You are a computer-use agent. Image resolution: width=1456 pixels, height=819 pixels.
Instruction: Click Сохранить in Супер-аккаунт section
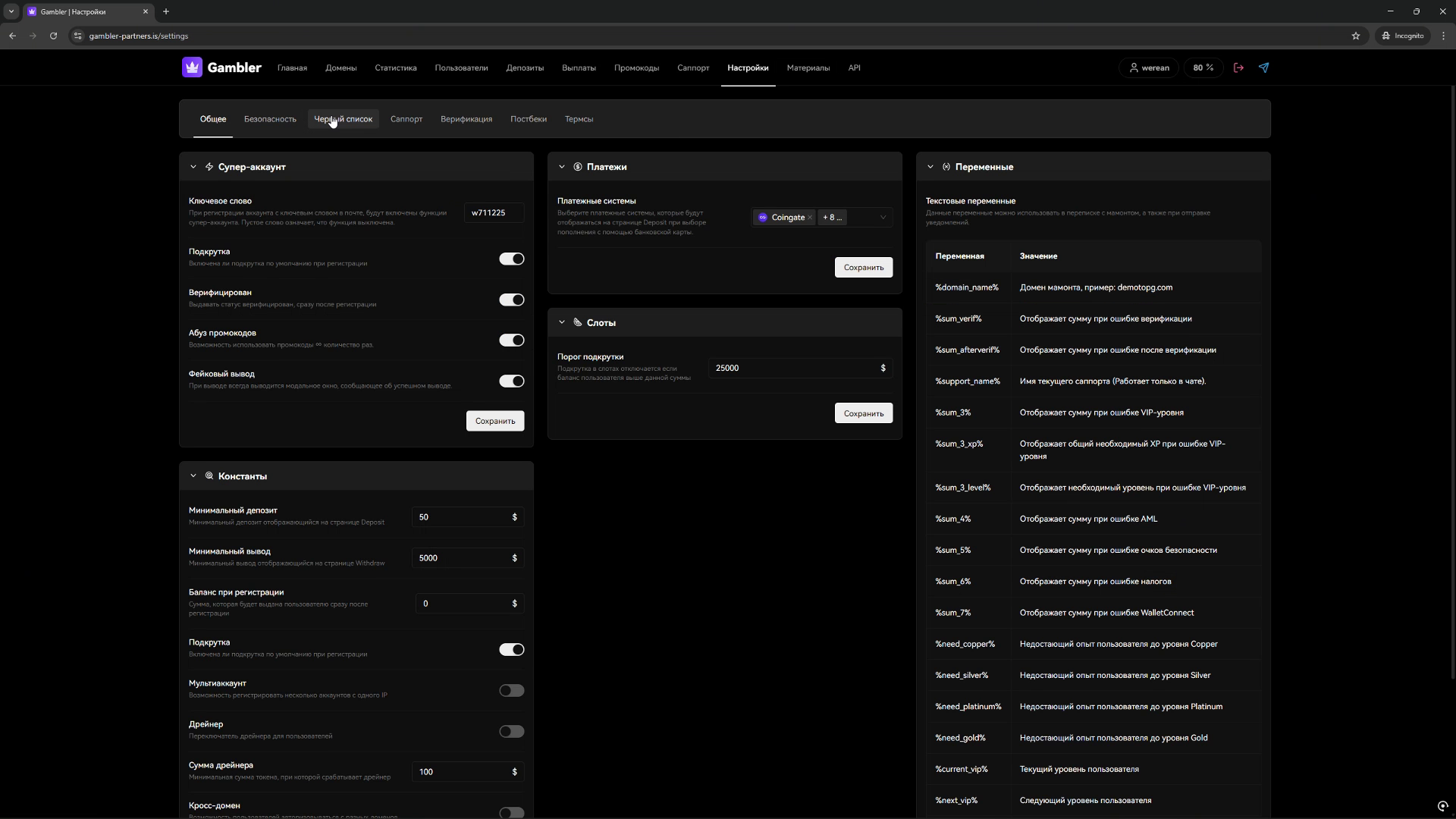click(x=494, y=421)
